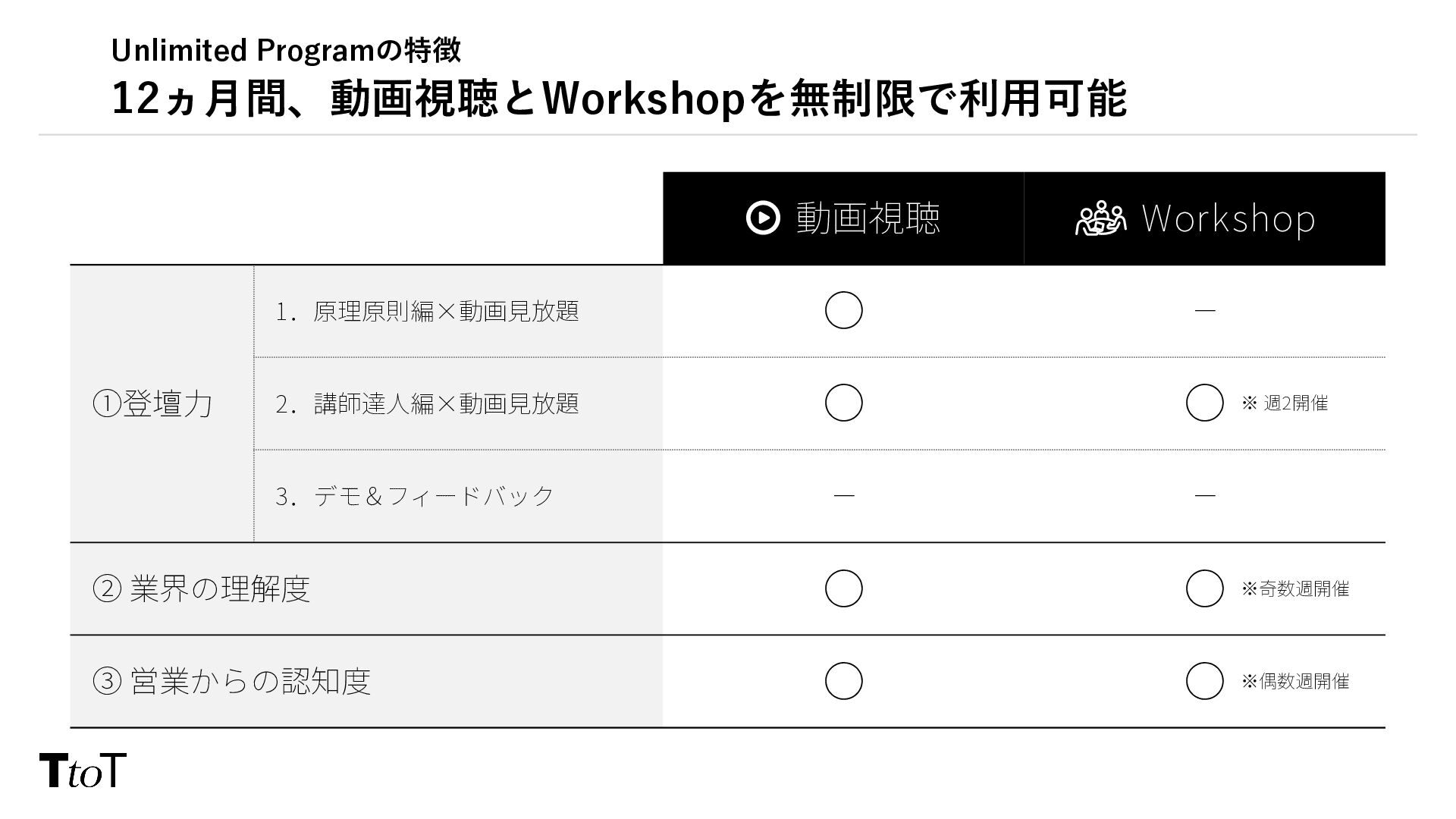Click the 講師達人編×動画見放題 row label
This screenshot has width=1456, height=819.
[x=427, y=403]
